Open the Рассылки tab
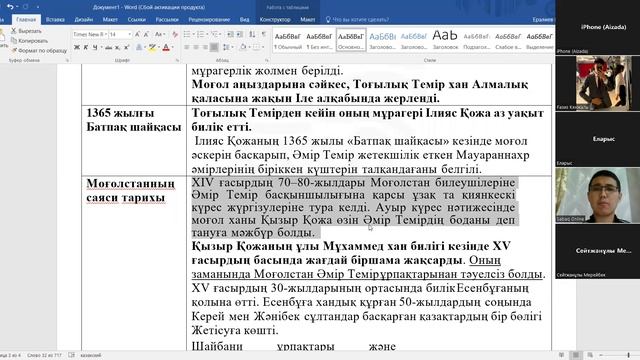Viewport: 640px width, 360px height. [167, 19]
